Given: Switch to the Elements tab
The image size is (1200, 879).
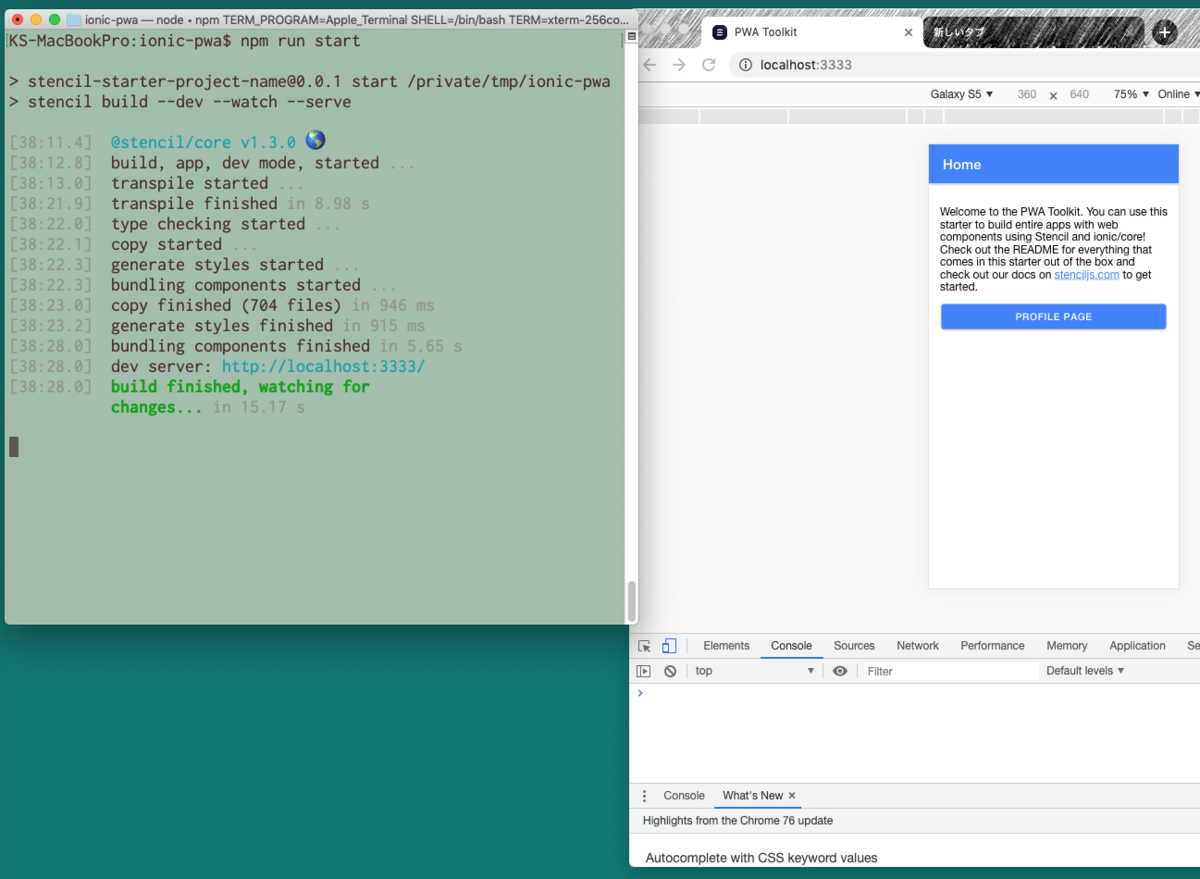Looking at the screenshot, I should (x=726, y=646).
